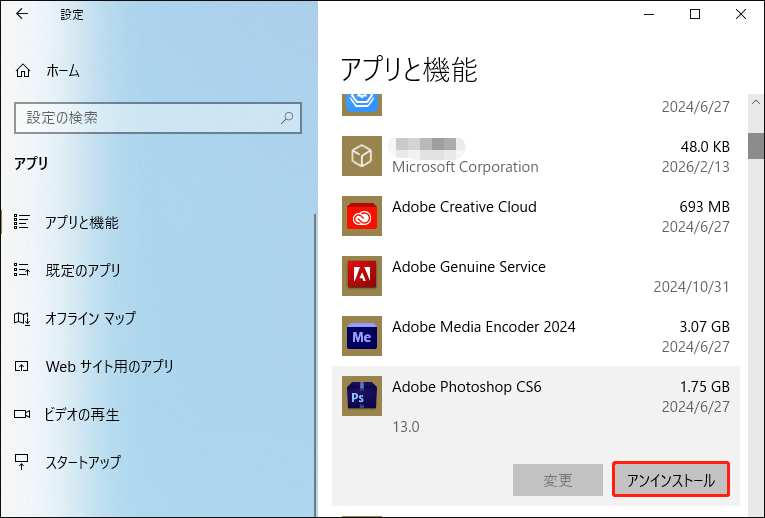Viewport: 765px width, 518px height.
Task: Click the アンインストール button
Action: (x=671, y=479)
